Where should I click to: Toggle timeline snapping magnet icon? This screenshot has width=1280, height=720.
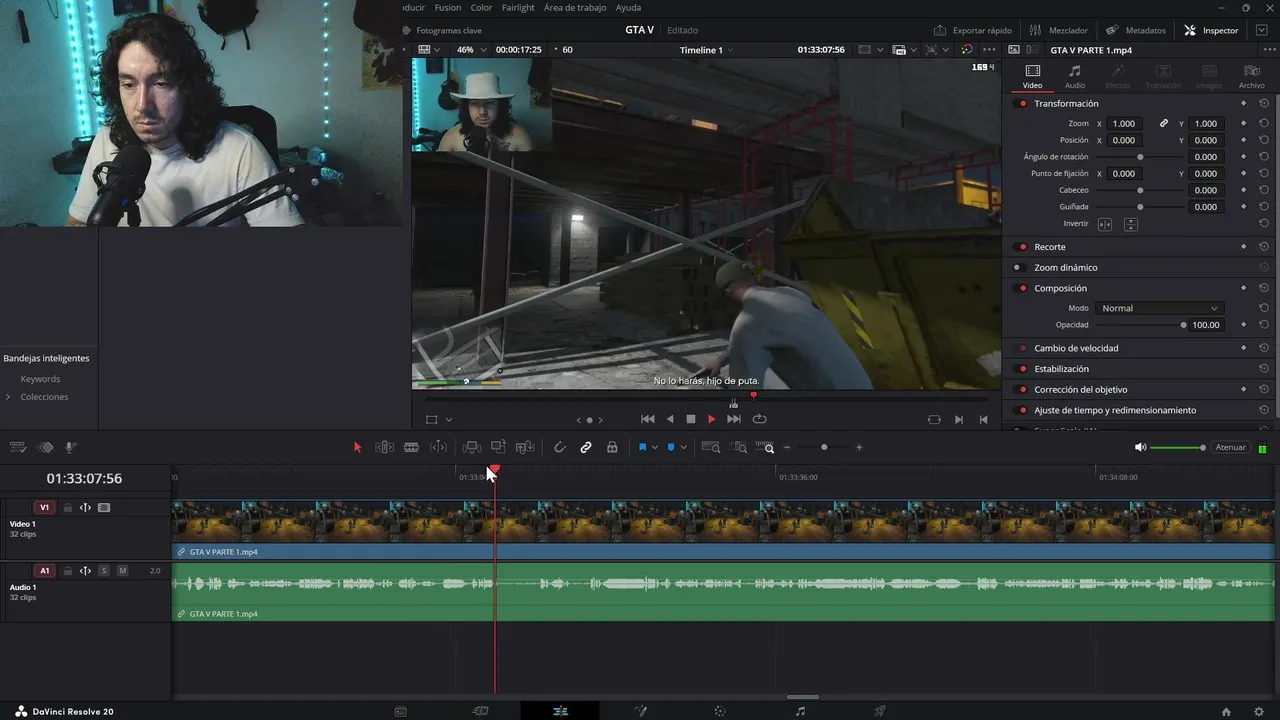point(560,447)
